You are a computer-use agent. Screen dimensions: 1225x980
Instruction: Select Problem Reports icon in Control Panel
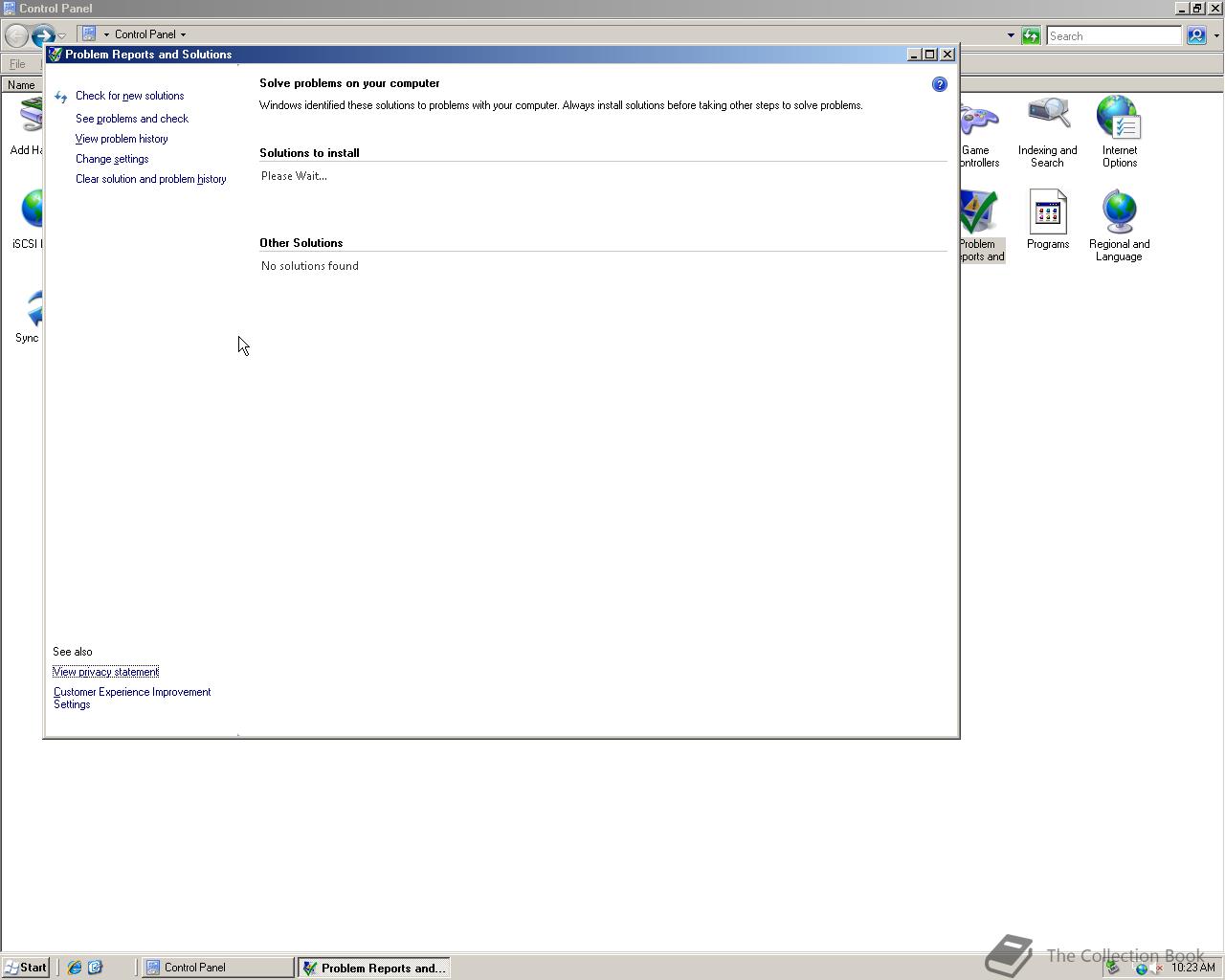coord(982,226)
